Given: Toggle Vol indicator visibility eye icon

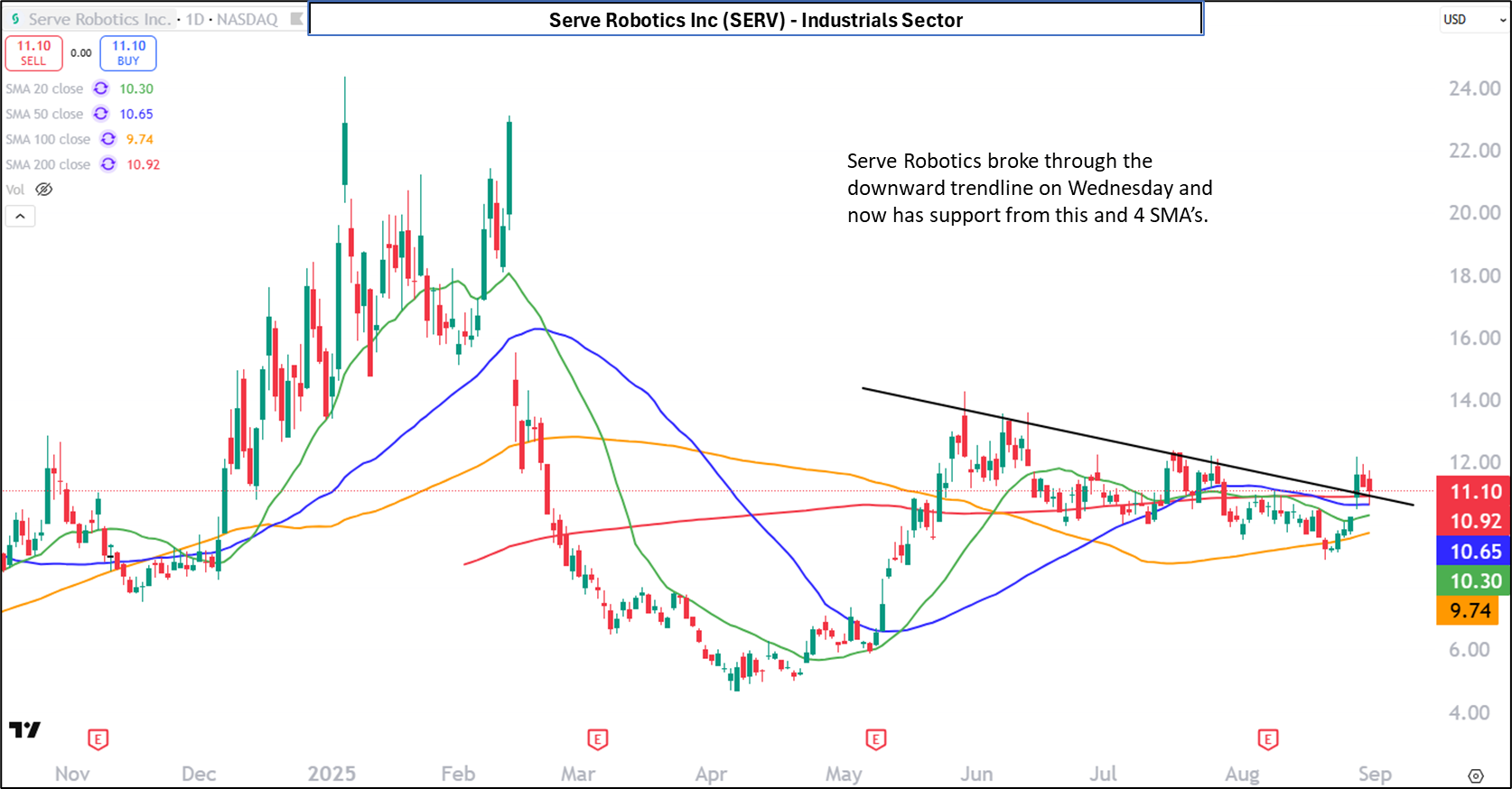Looking at the screenshot, I should [44, 190].
